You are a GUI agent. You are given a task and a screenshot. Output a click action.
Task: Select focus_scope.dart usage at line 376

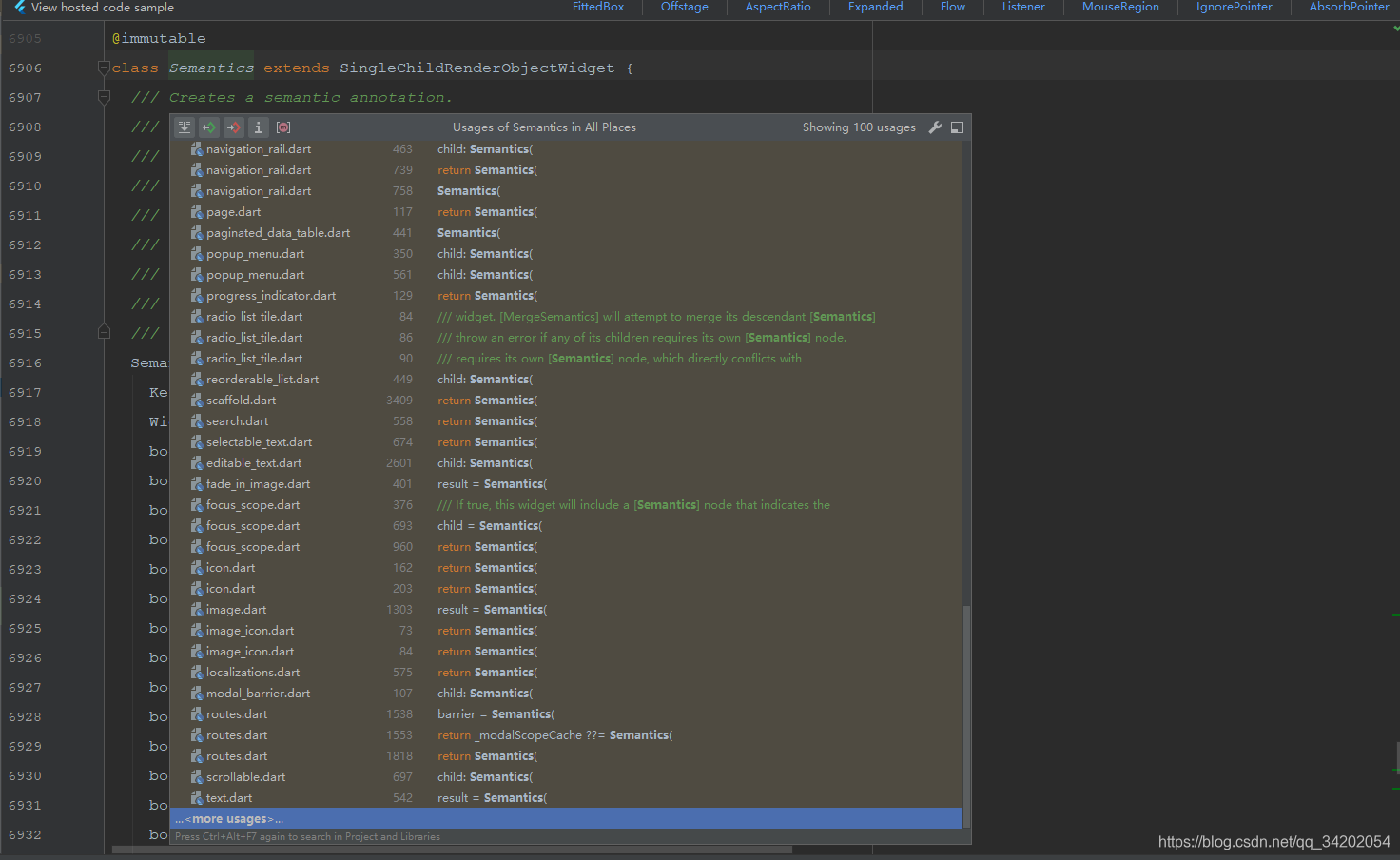[x=566, y=505]
